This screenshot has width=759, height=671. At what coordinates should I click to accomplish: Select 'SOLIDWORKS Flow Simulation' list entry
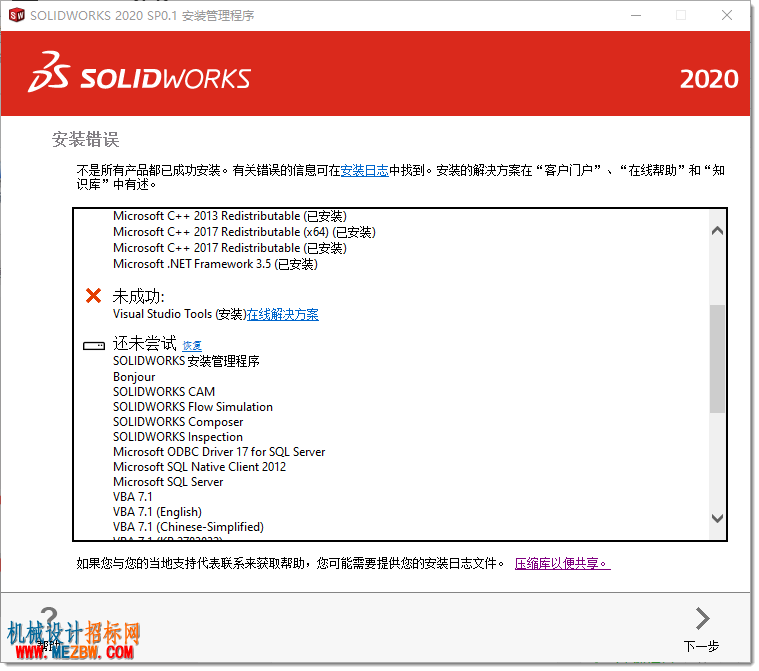click(193, 407)
